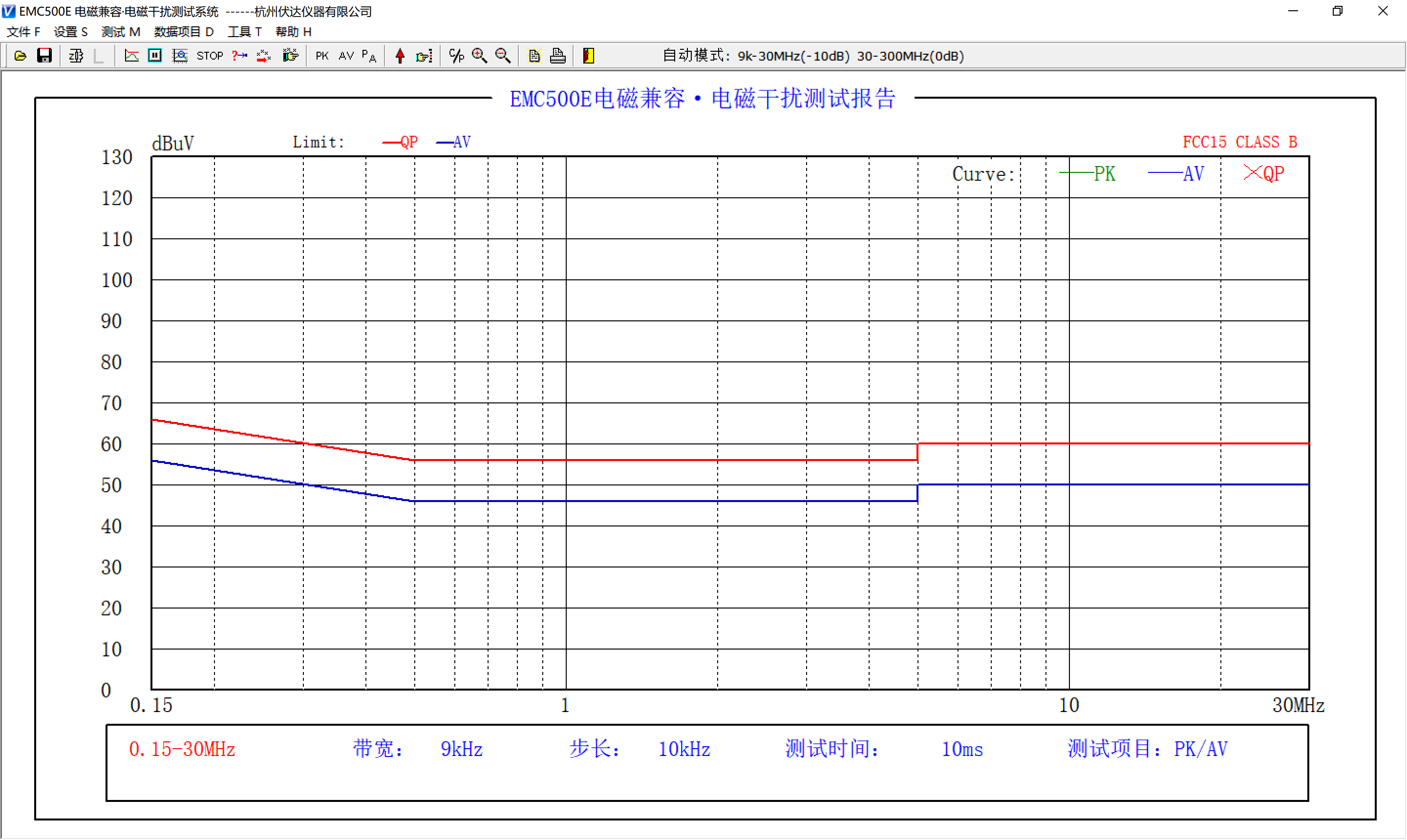Click the exit door icon
The image size is (1407, 840).
click(x=588, y=56)
